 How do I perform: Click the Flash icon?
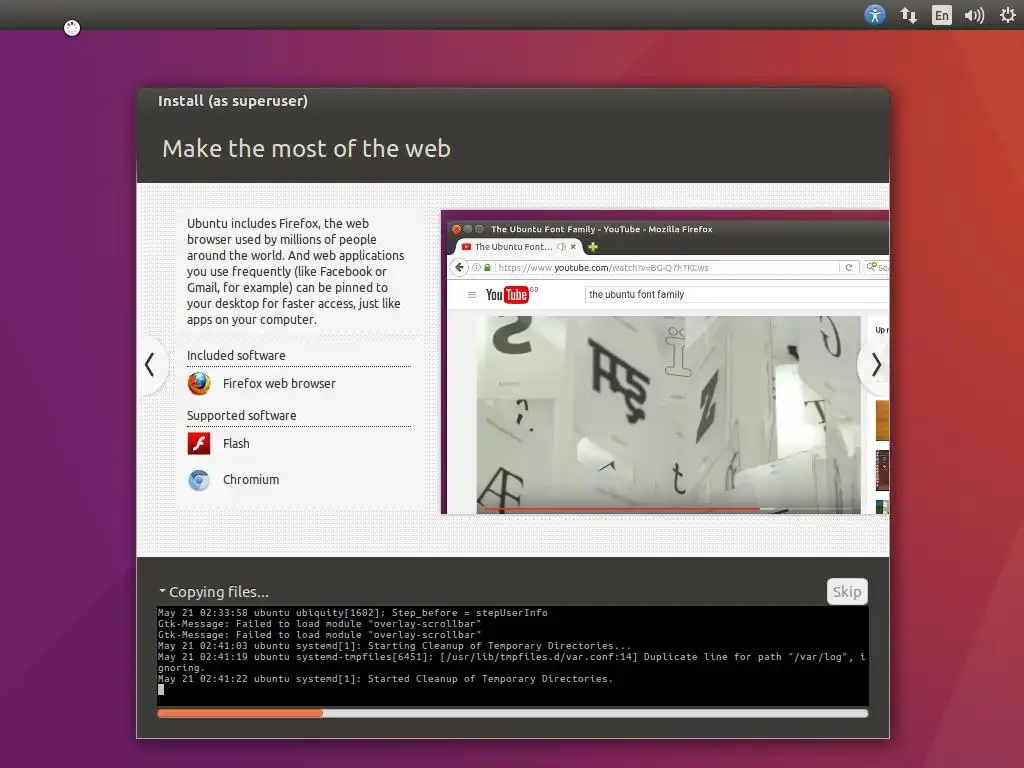199,443
